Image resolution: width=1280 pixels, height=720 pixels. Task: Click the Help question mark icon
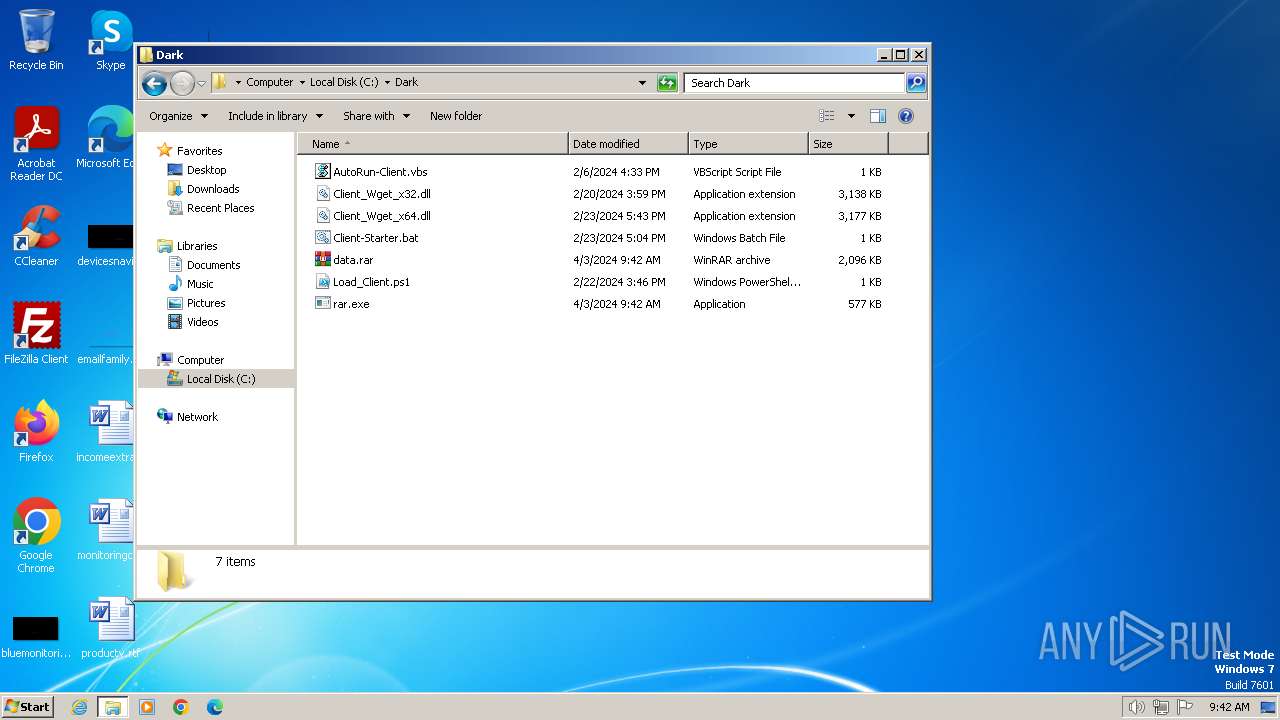click(906, 116)
